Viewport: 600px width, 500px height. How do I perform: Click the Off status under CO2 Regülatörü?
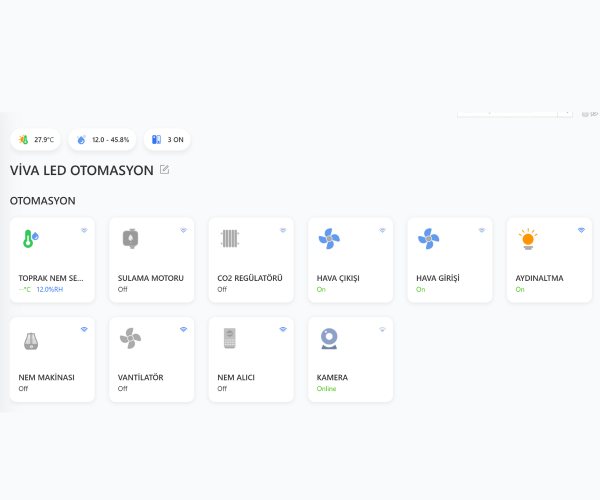(x=222, y=290)
